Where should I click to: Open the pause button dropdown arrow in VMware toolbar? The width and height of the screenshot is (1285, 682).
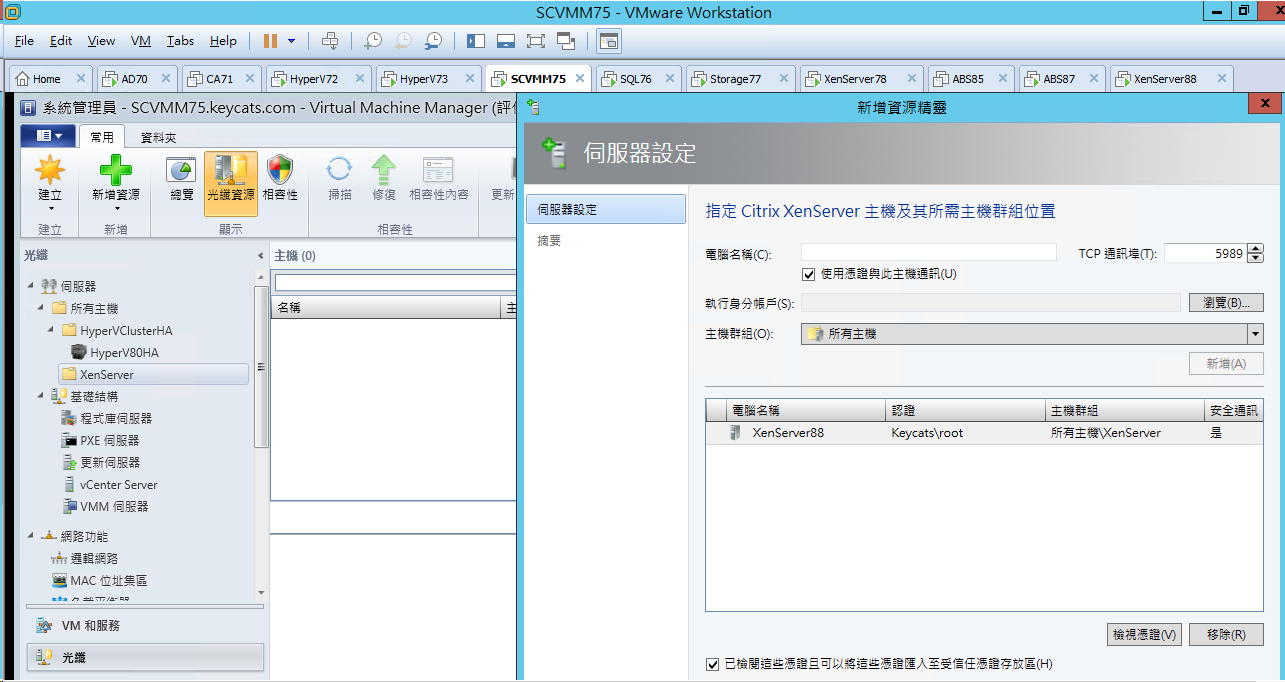[x=292, y=41]
